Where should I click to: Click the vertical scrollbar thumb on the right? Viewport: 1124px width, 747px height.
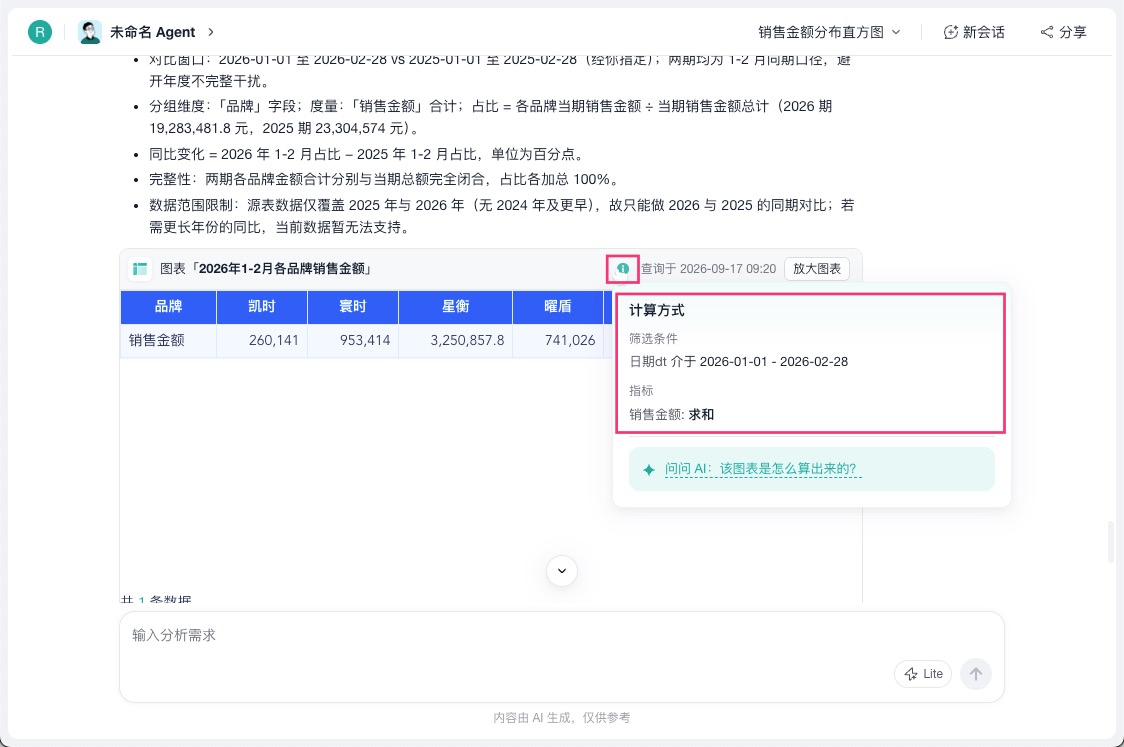tap(1111, 542)
